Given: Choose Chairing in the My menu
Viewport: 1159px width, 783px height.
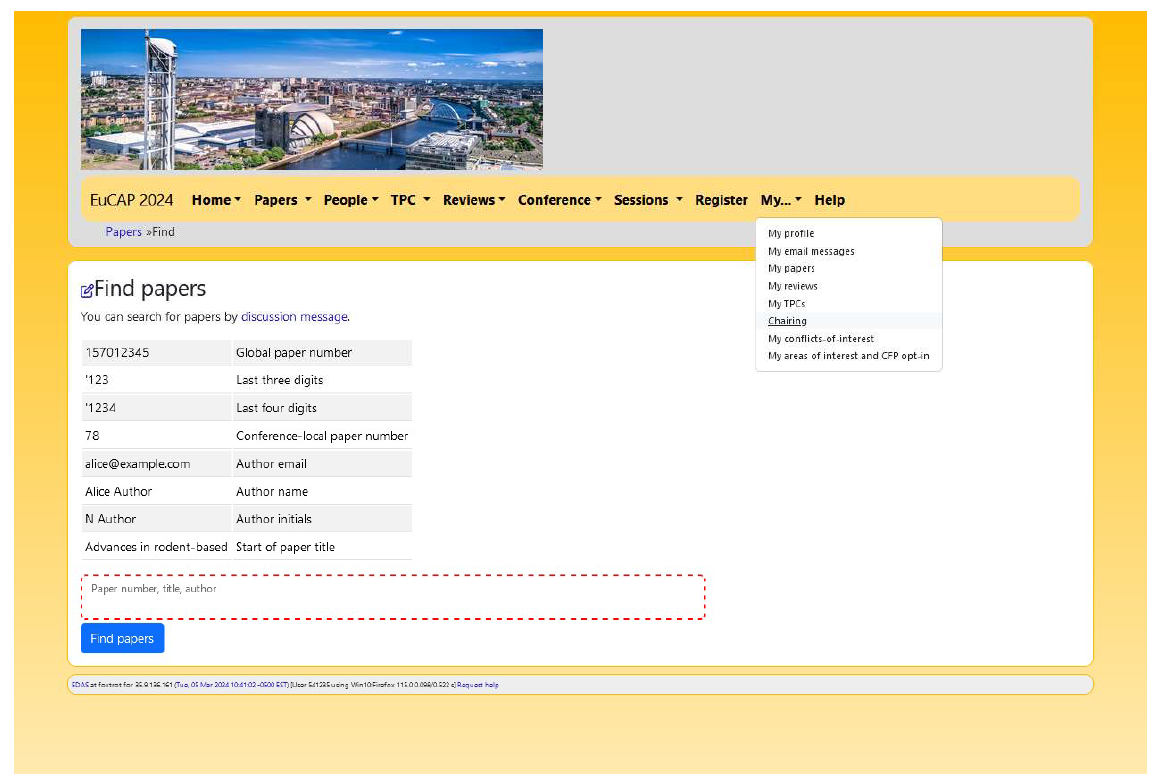Looking at the screenshot, I should click(787, 321).
